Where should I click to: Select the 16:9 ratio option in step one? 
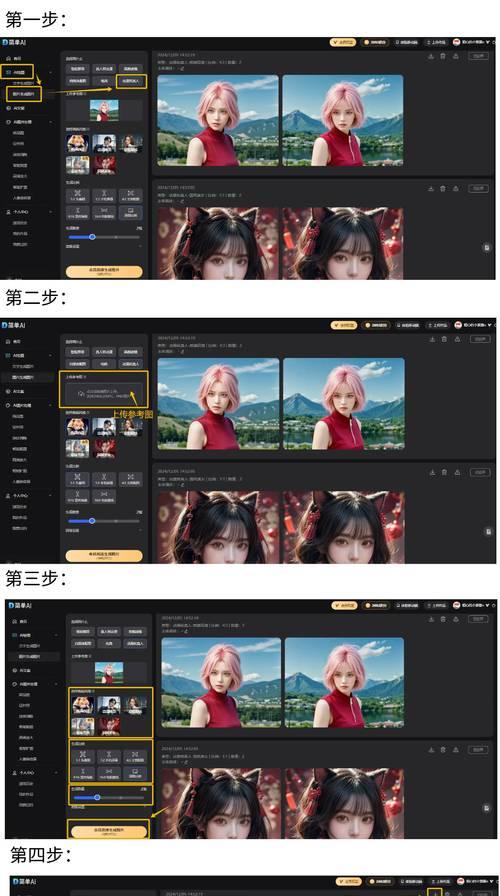click(x=104, y=213)
